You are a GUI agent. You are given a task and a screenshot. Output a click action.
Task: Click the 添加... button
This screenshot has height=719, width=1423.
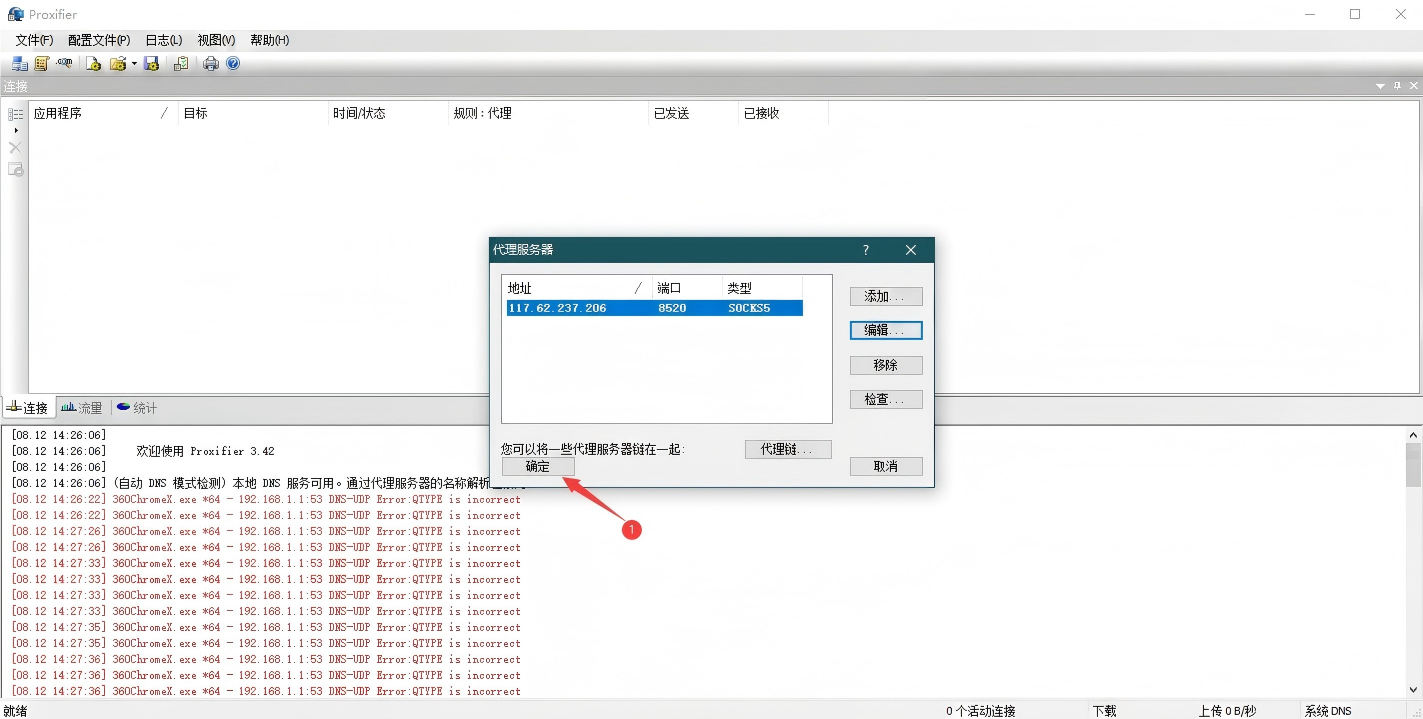(886, 297)
